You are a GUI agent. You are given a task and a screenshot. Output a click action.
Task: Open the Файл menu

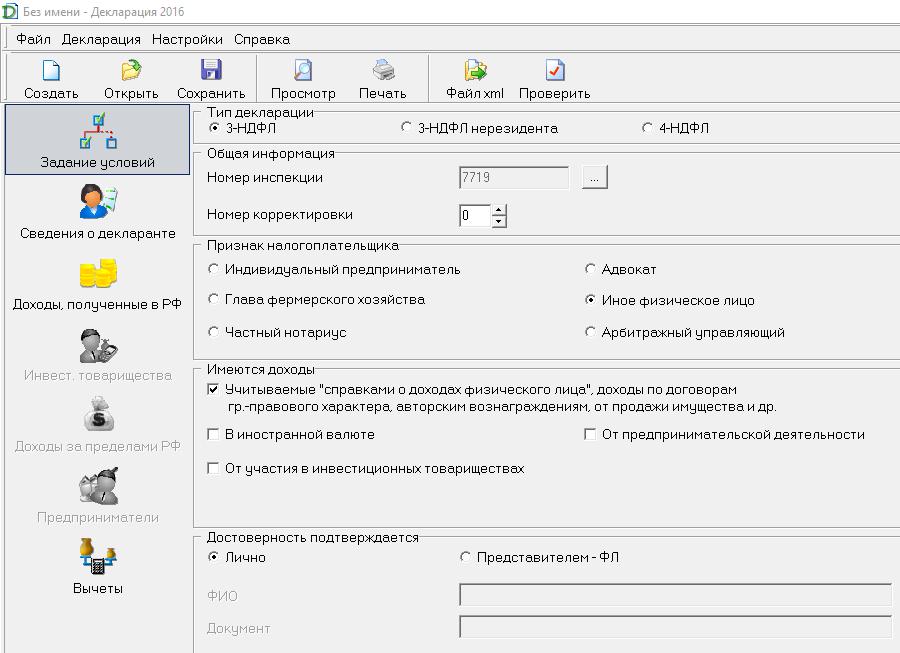click(x=33, y=40)
